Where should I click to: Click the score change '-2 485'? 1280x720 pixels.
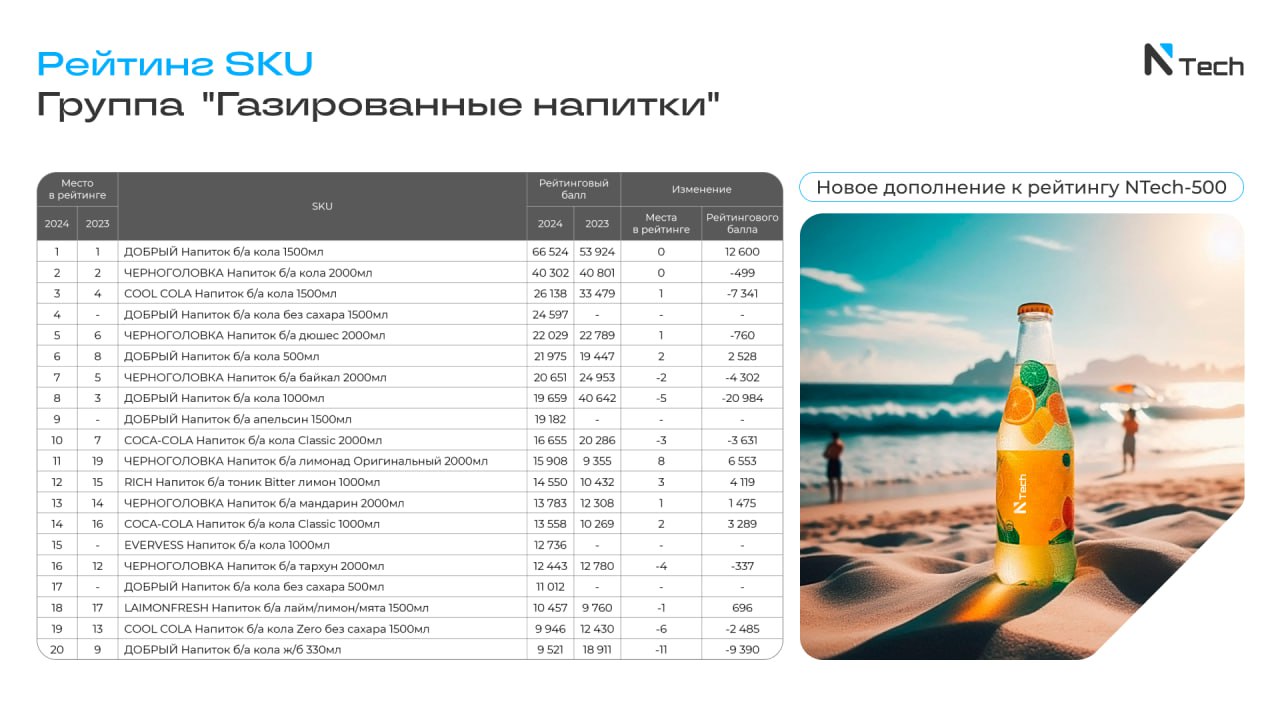point(742,630)
